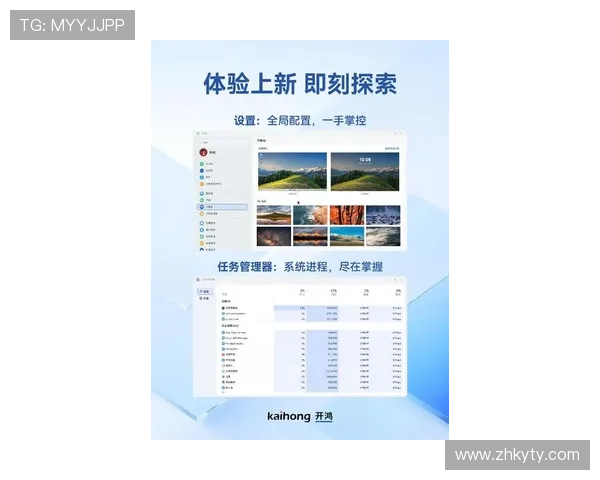The width and height of the screenshot is (600, 480).
Task: Select the highlighted personalization item in Settings sidebar
Action: tap(222, 207)
